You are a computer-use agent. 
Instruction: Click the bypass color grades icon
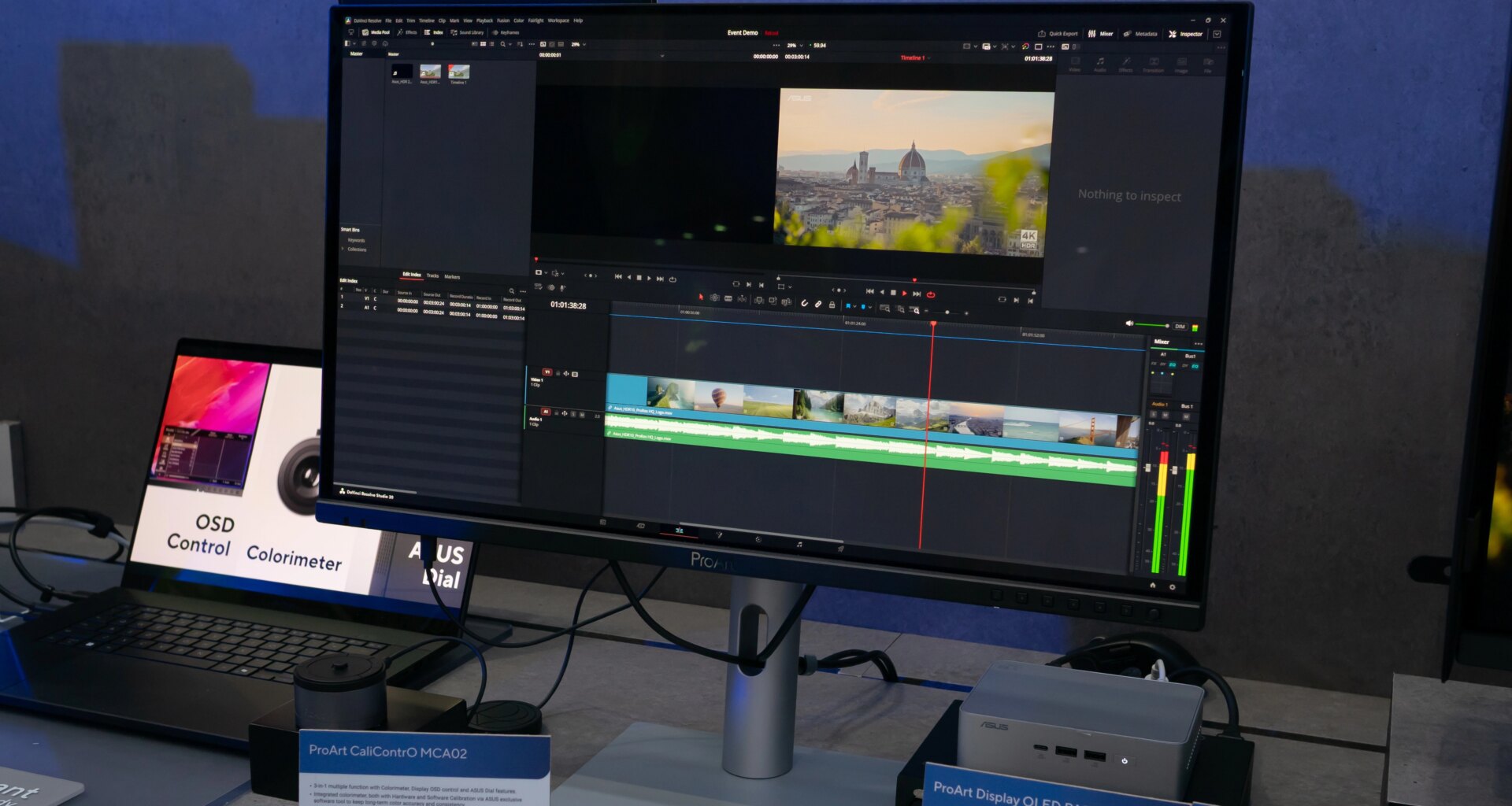pos(1026,46)
